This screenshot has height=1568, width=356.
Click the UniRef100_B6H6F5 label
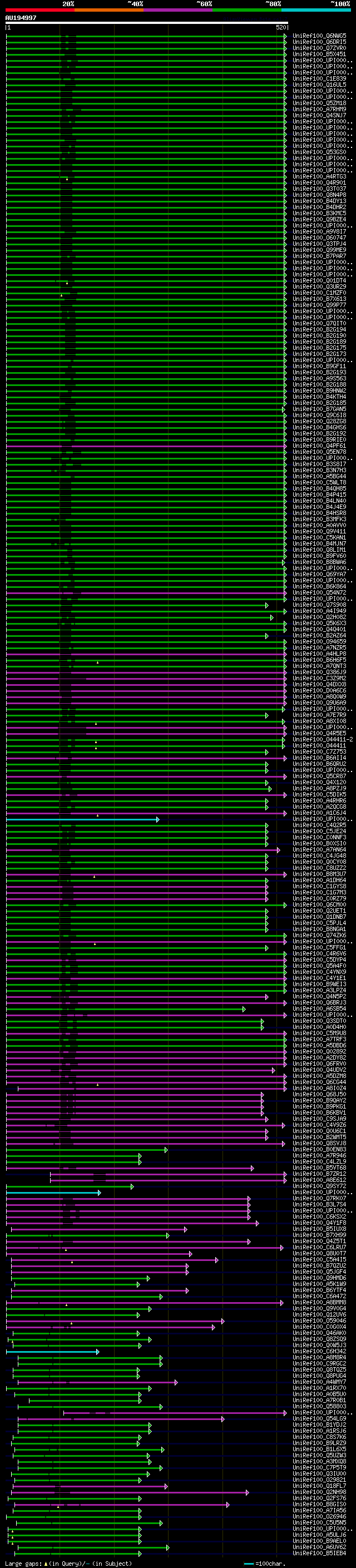tap(319, 660)
